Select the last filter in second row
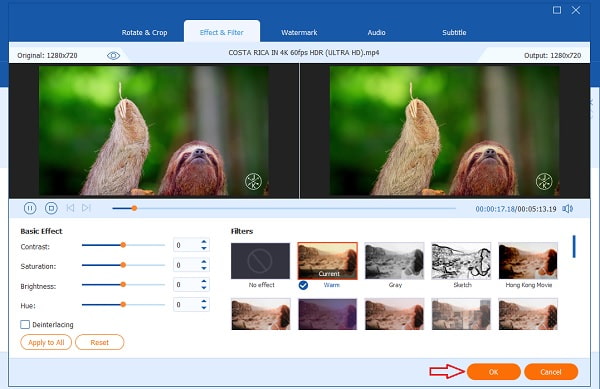600x389 pixels. [x=528, y=314]
